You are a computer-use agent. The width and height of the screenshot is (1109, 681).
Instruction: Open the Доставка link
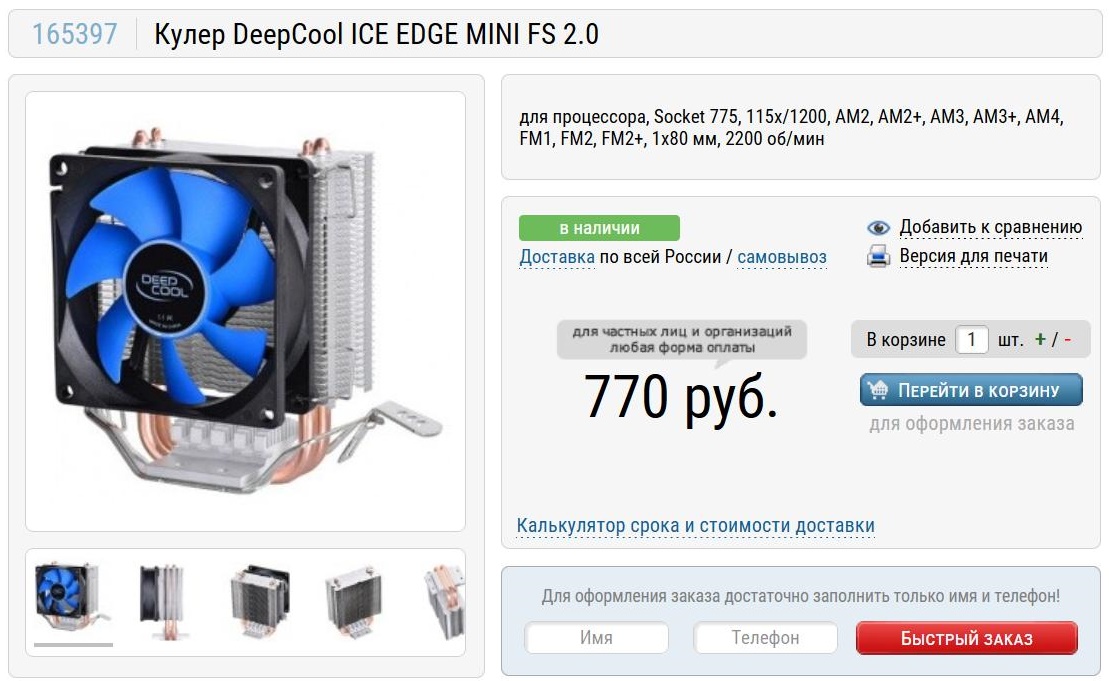[557, 257]
